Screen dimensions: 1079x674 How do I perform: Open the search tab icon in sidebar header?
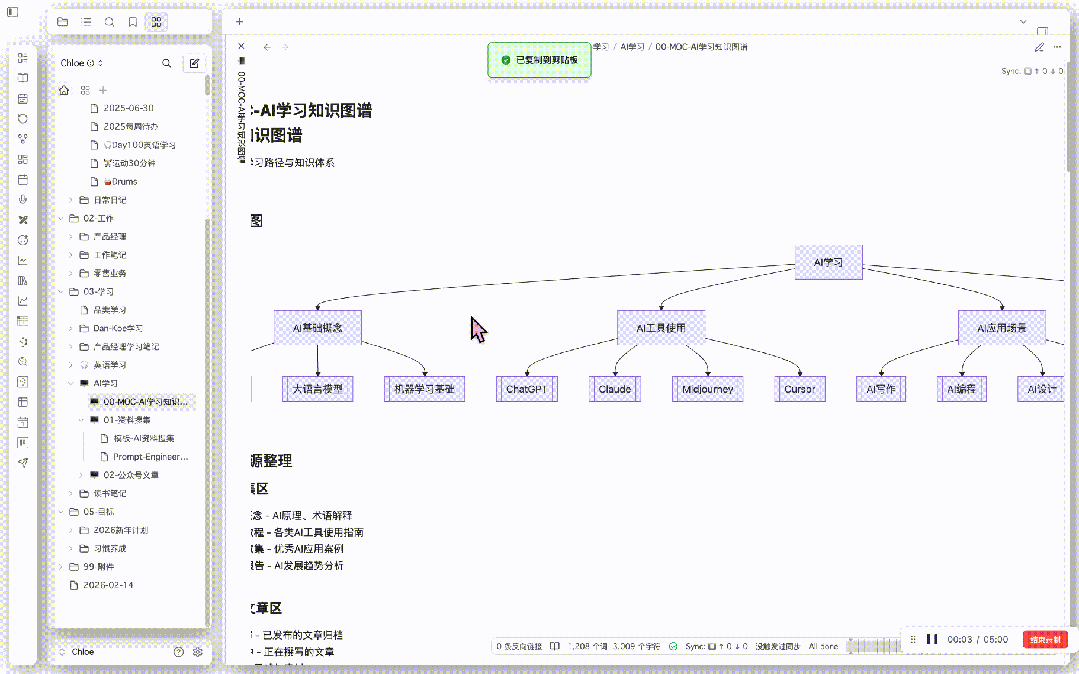click(109, 22)
